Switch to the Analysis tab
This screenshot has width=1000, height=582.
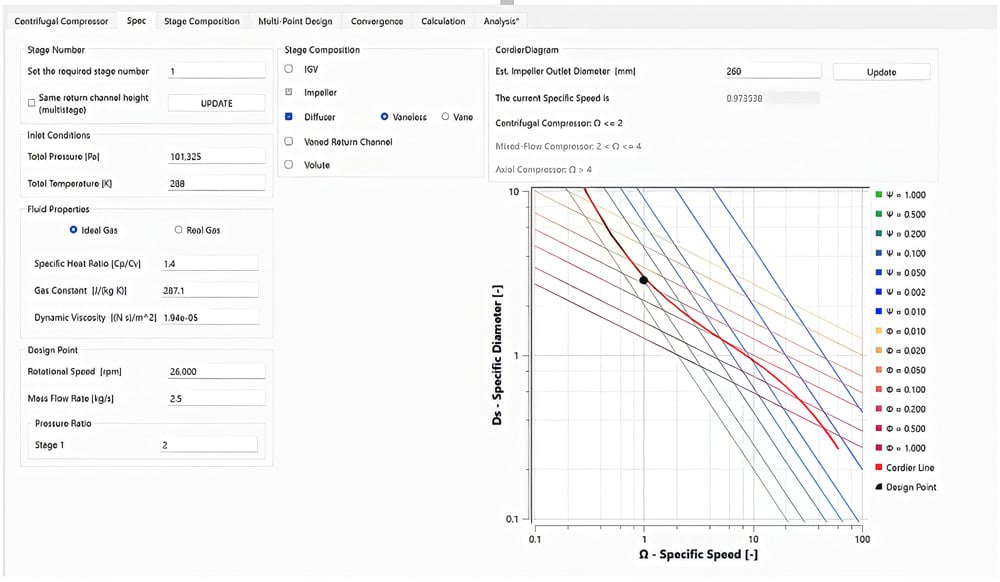click(x=501, y=21)
